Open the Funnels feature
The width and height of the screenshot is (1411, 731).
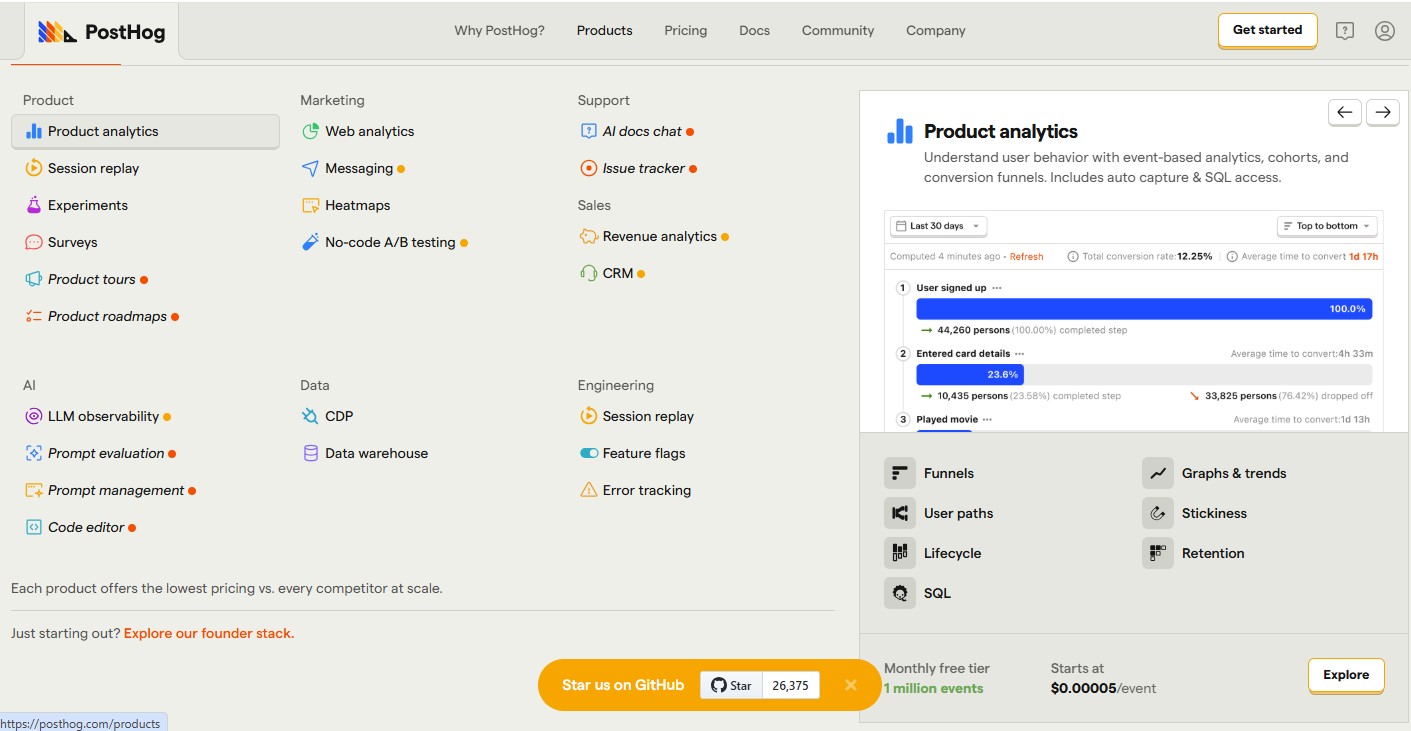[x=929, y=473]
